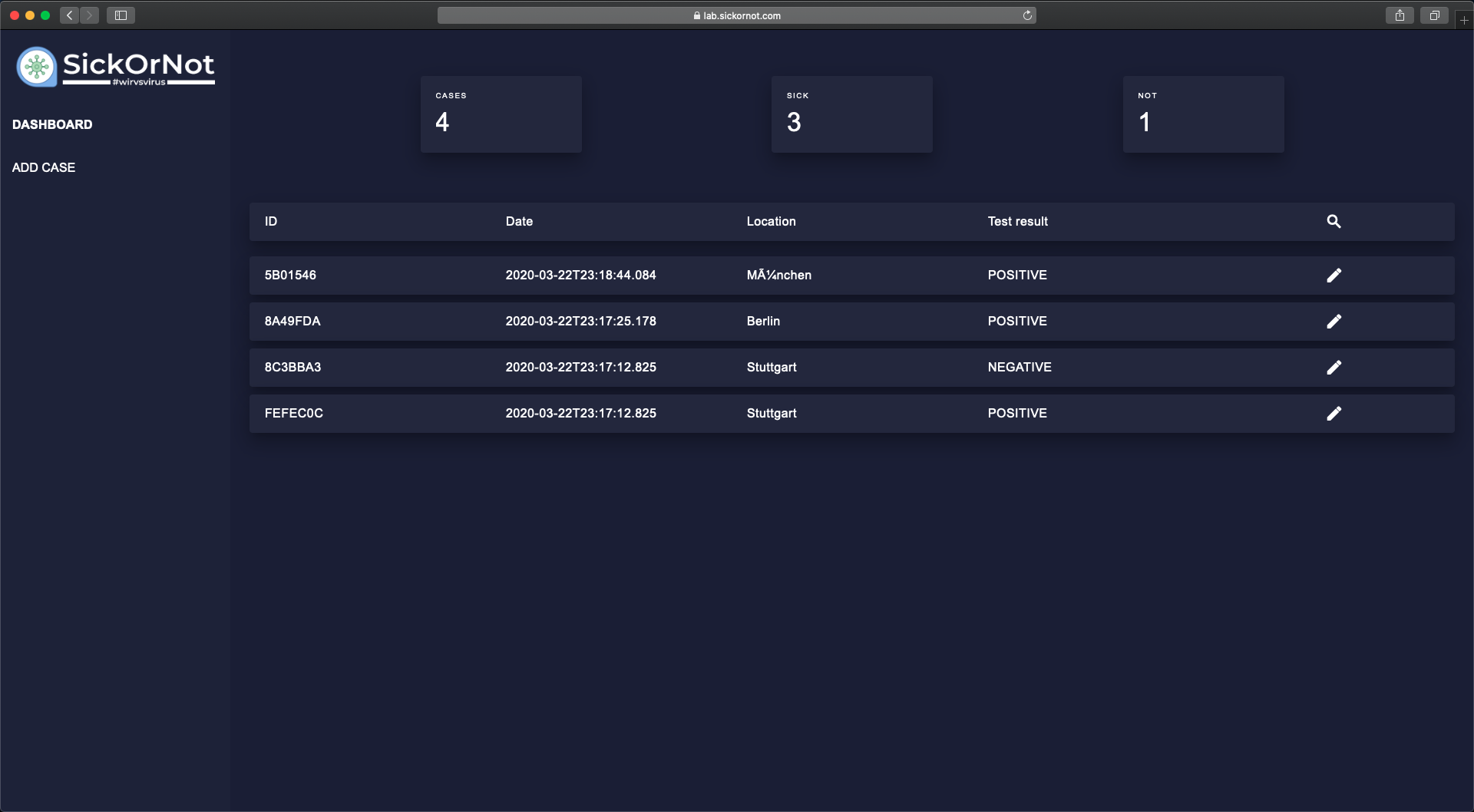Sort by the ID column header
1474x812 pixels.
271,221
